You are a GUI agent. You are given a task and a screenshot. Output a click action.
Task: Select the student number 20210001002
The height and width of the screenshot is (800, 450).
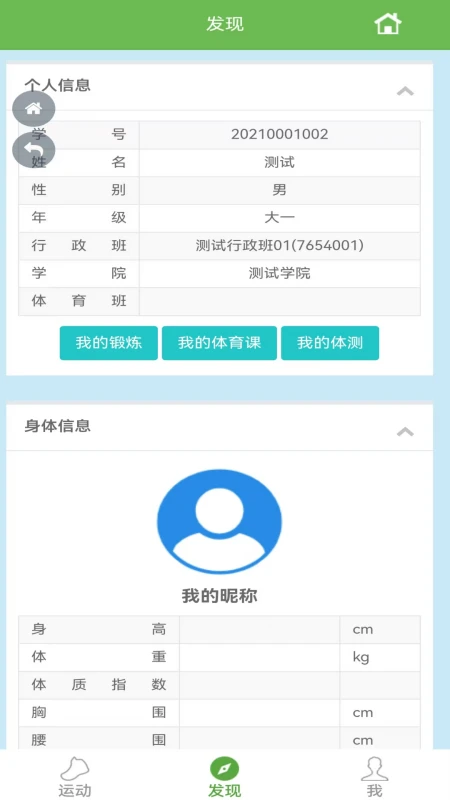(x=280, y=135)
